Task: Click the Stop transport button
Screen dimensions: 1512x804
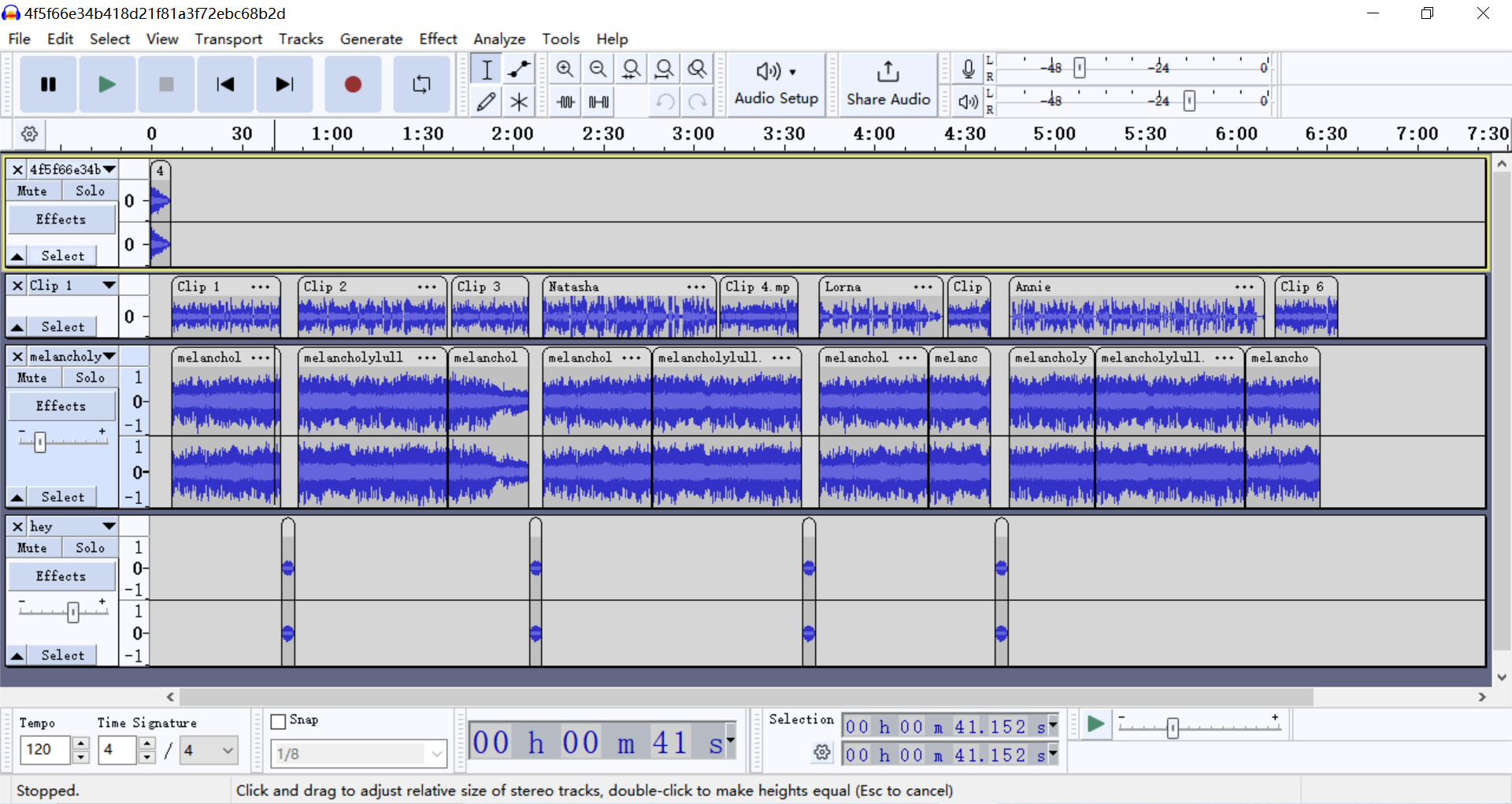Action: point(166,84)
